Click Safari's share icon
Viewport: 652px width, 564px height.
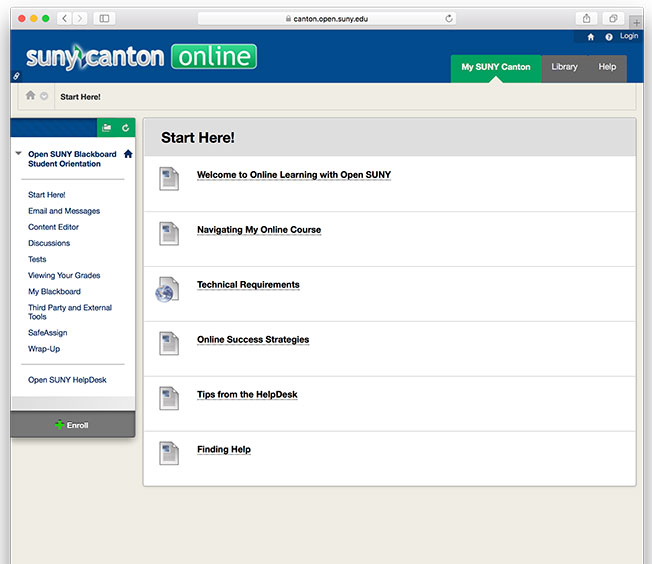586,18
